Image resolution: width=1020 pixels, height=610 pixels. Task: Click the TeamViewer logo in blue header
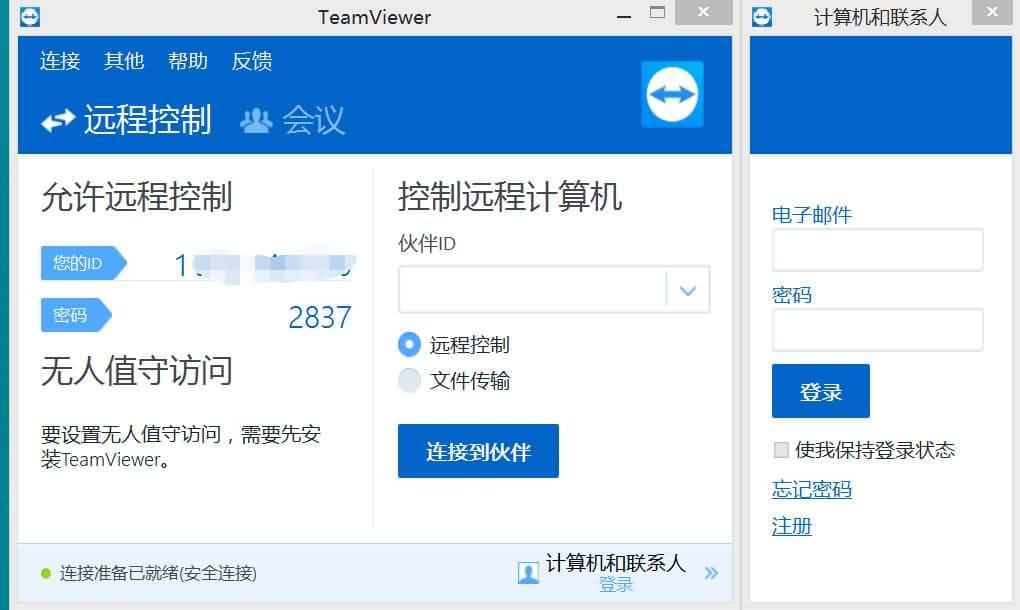(x=672, y=94)
